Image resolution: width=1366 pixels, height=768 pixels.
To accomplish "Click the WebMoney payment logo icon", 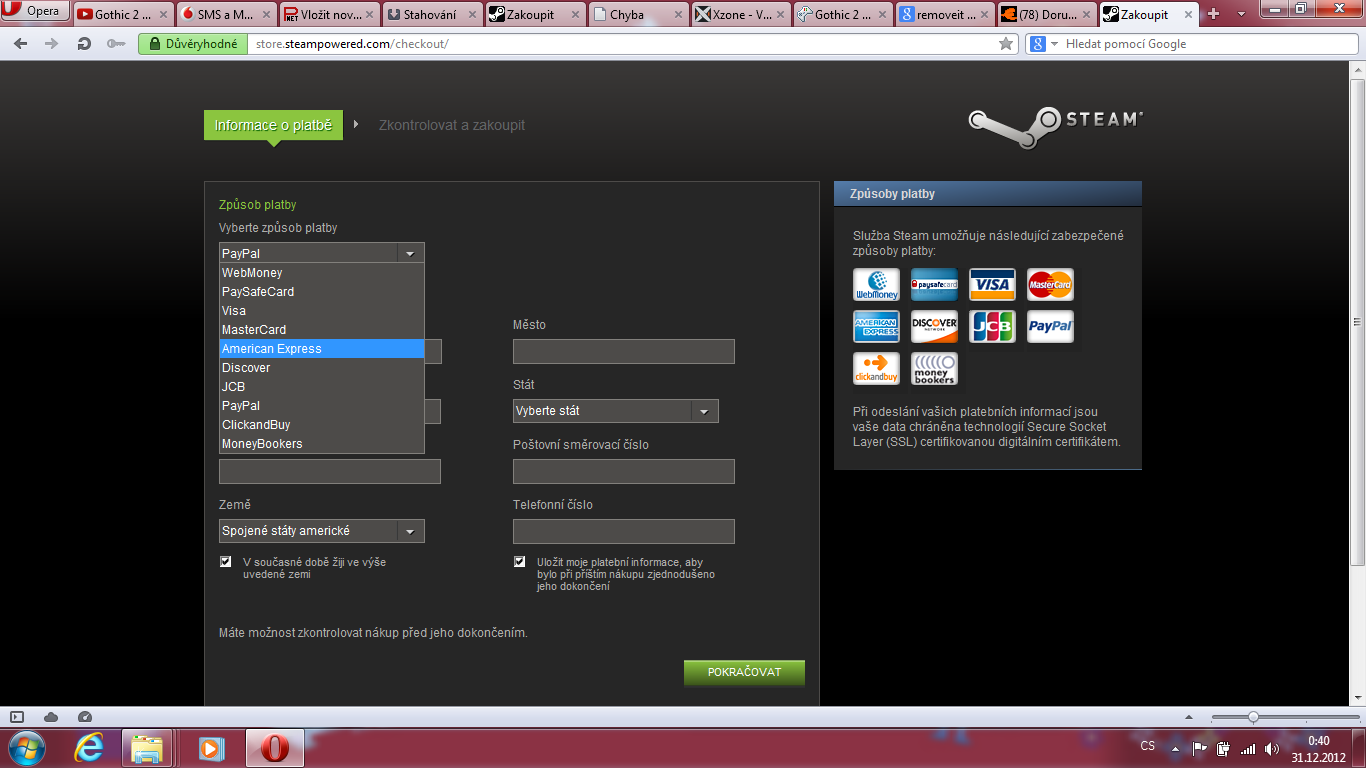I will 876,285.
